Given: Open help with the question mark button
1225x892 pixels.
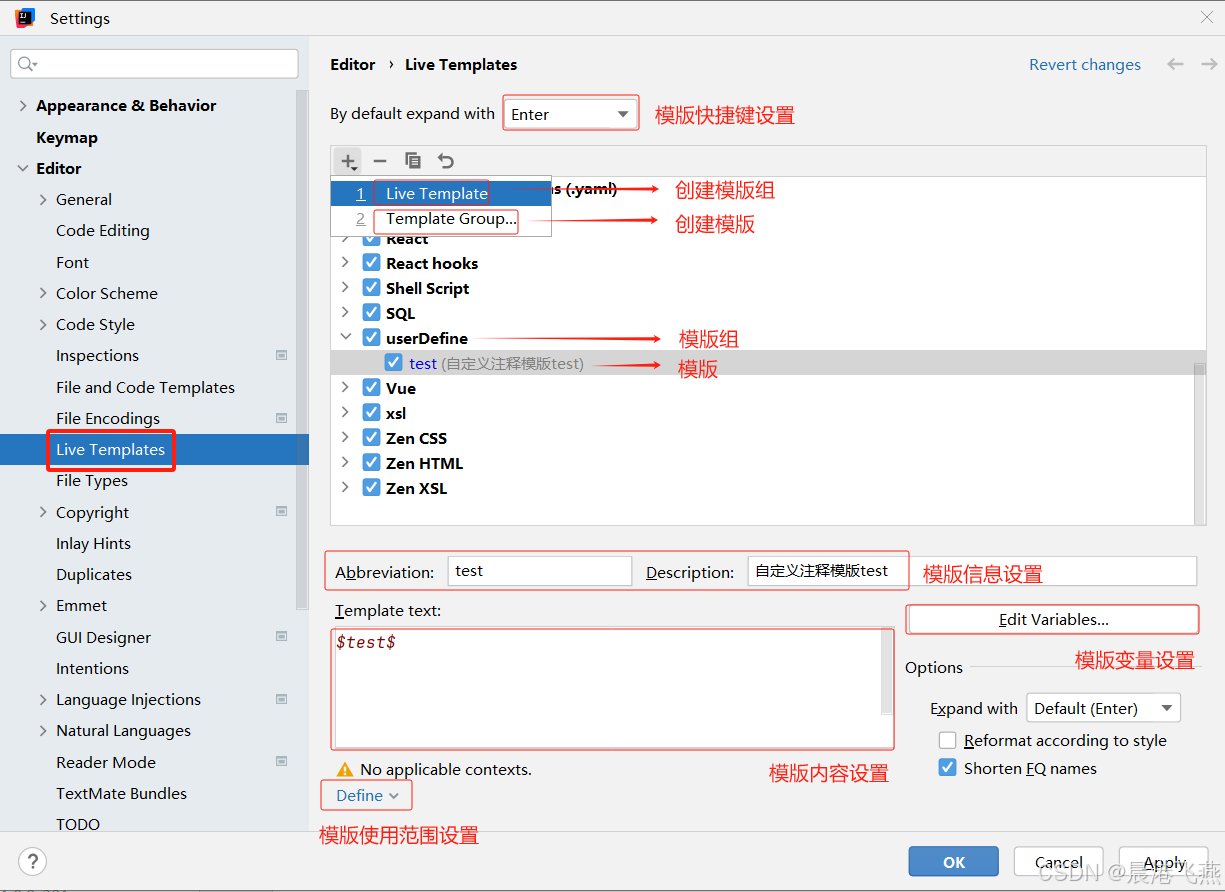Looking at the screenshot, I should coord(33,861).
